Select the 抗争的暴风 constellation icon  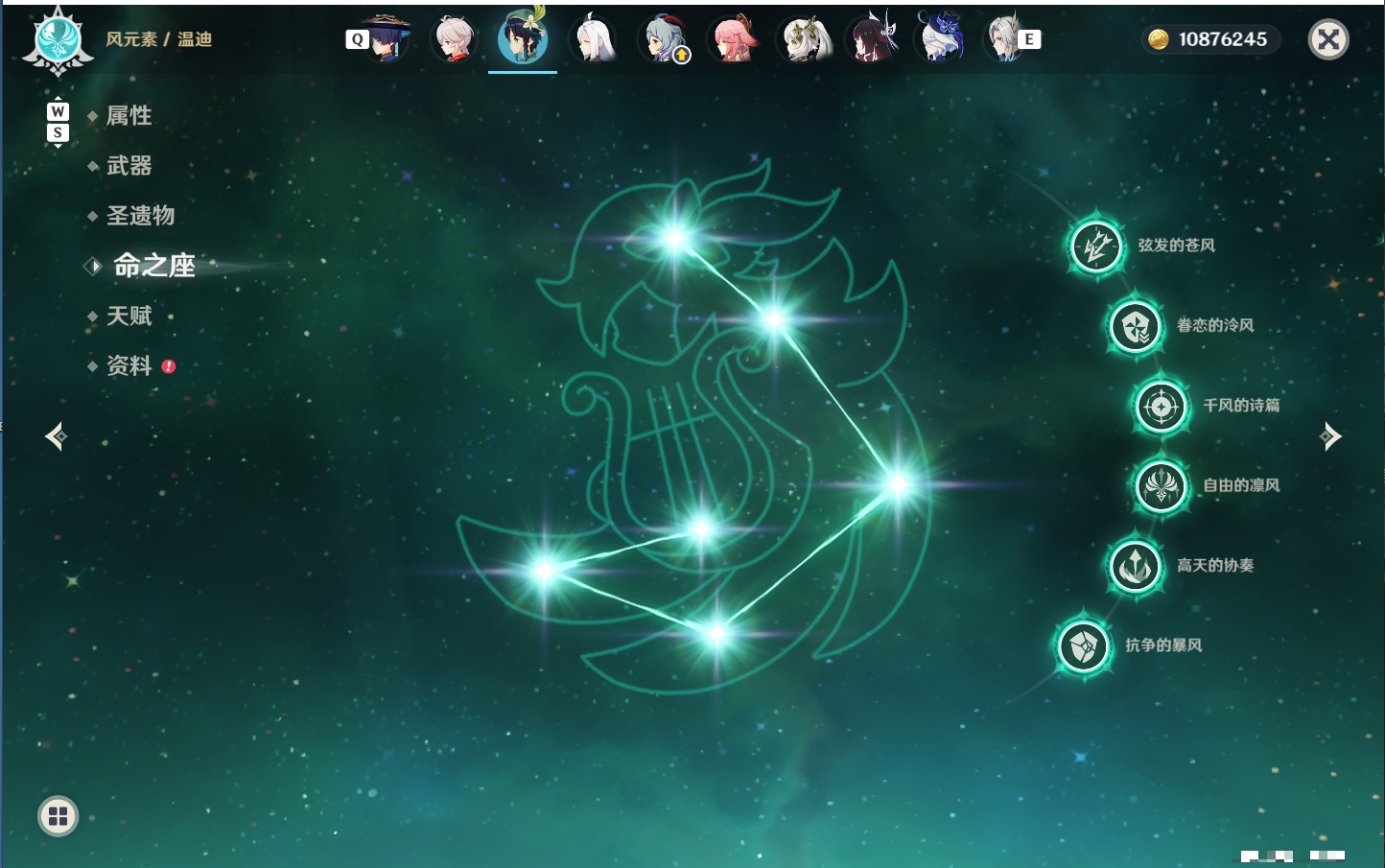1084,645
